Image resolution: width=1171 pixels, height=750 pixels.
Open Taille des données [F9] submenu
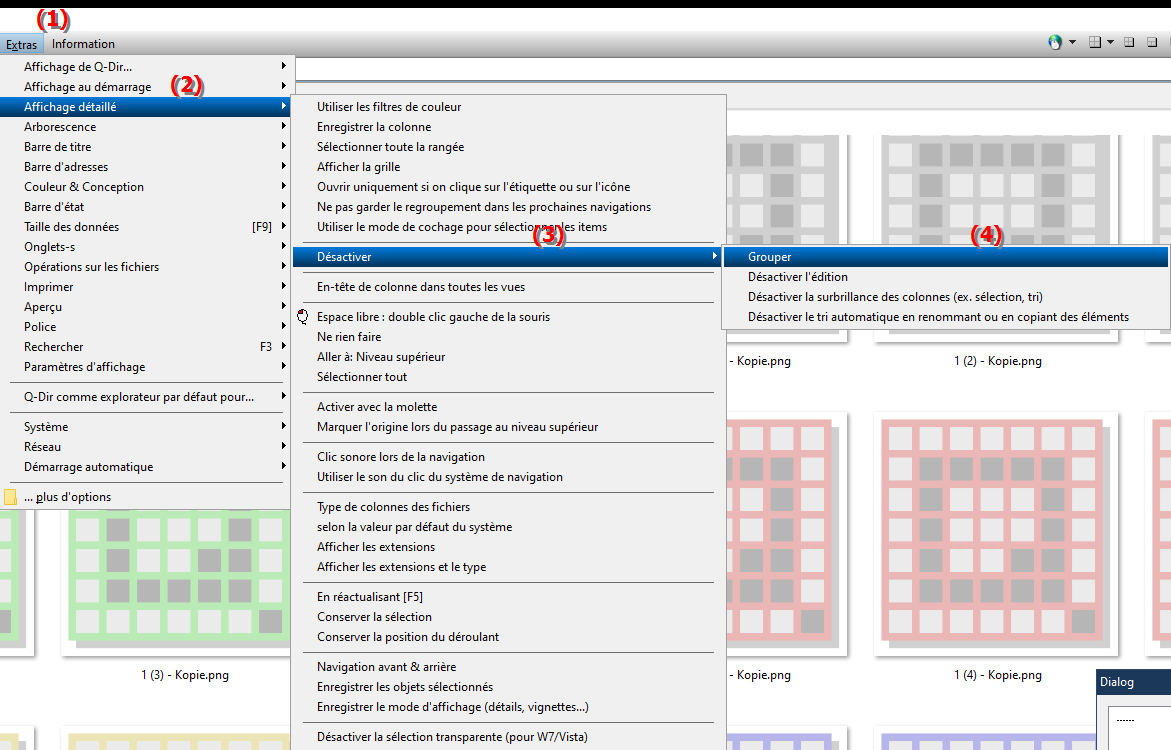(x=145, y=227)
